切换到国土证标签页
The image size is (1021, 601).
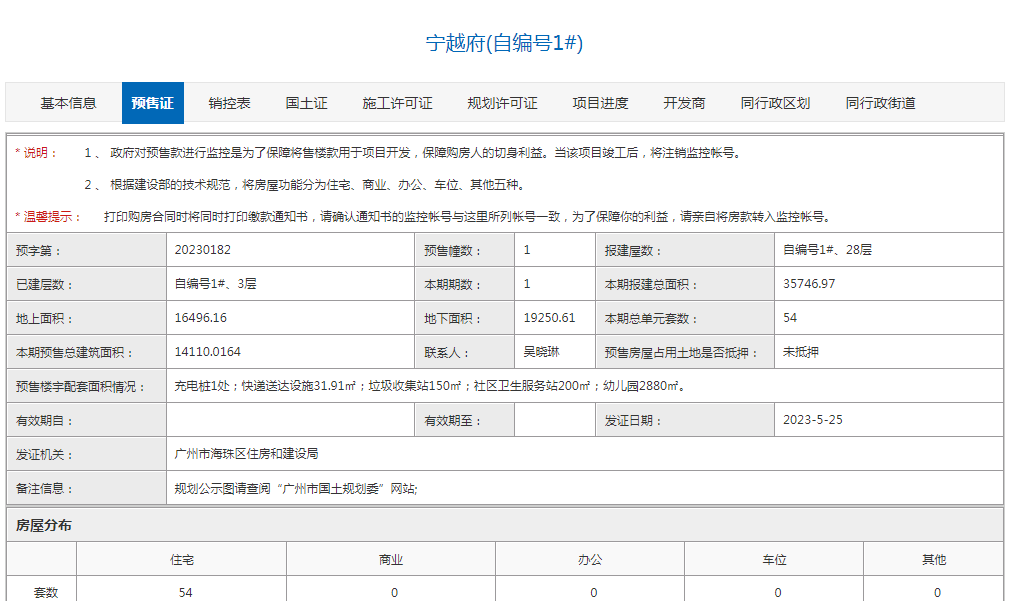[308, 101]
